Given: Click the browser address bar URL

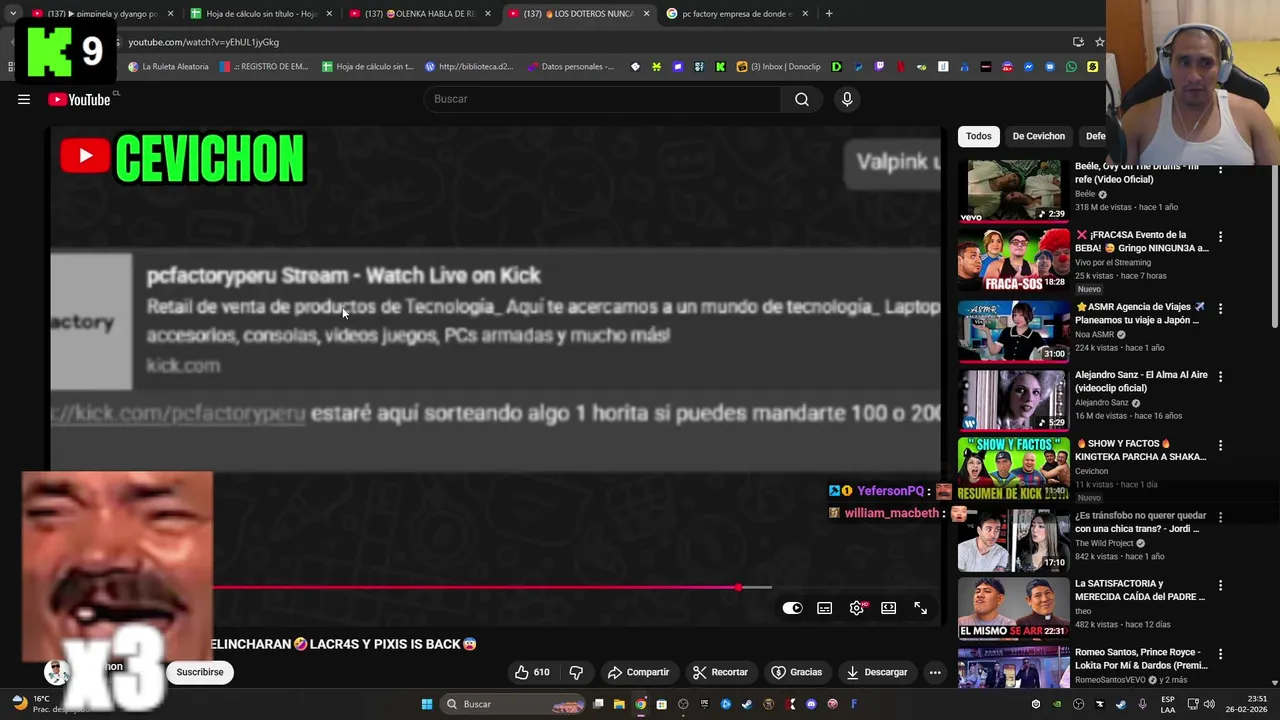Looking at the screenshot, I should coord(204,42).
